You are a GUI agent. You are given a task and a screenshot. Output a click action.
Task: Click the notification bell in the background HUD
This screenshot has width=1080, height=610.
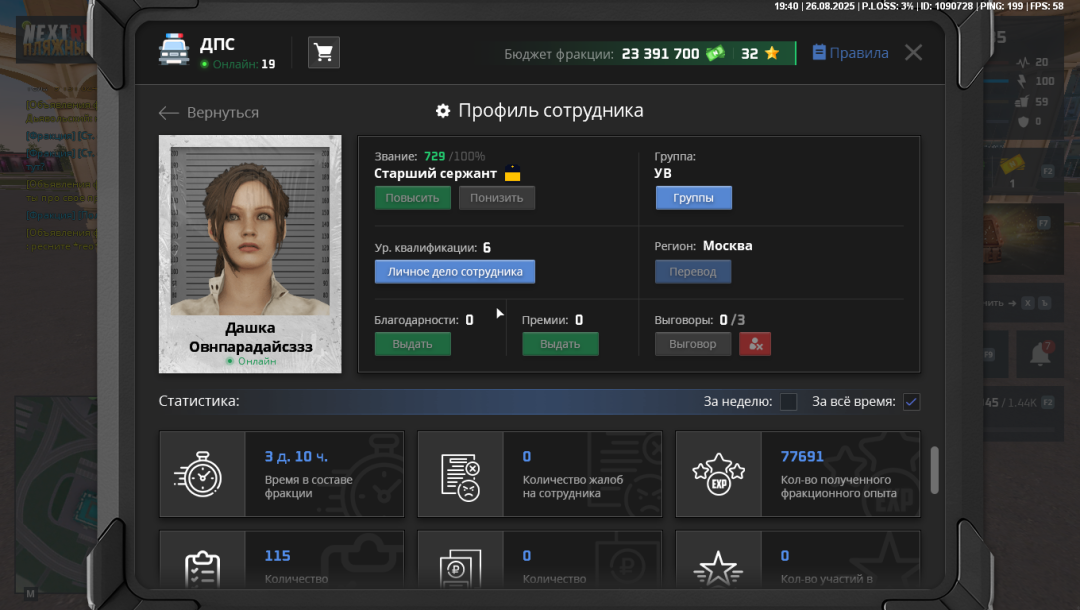1040,354
